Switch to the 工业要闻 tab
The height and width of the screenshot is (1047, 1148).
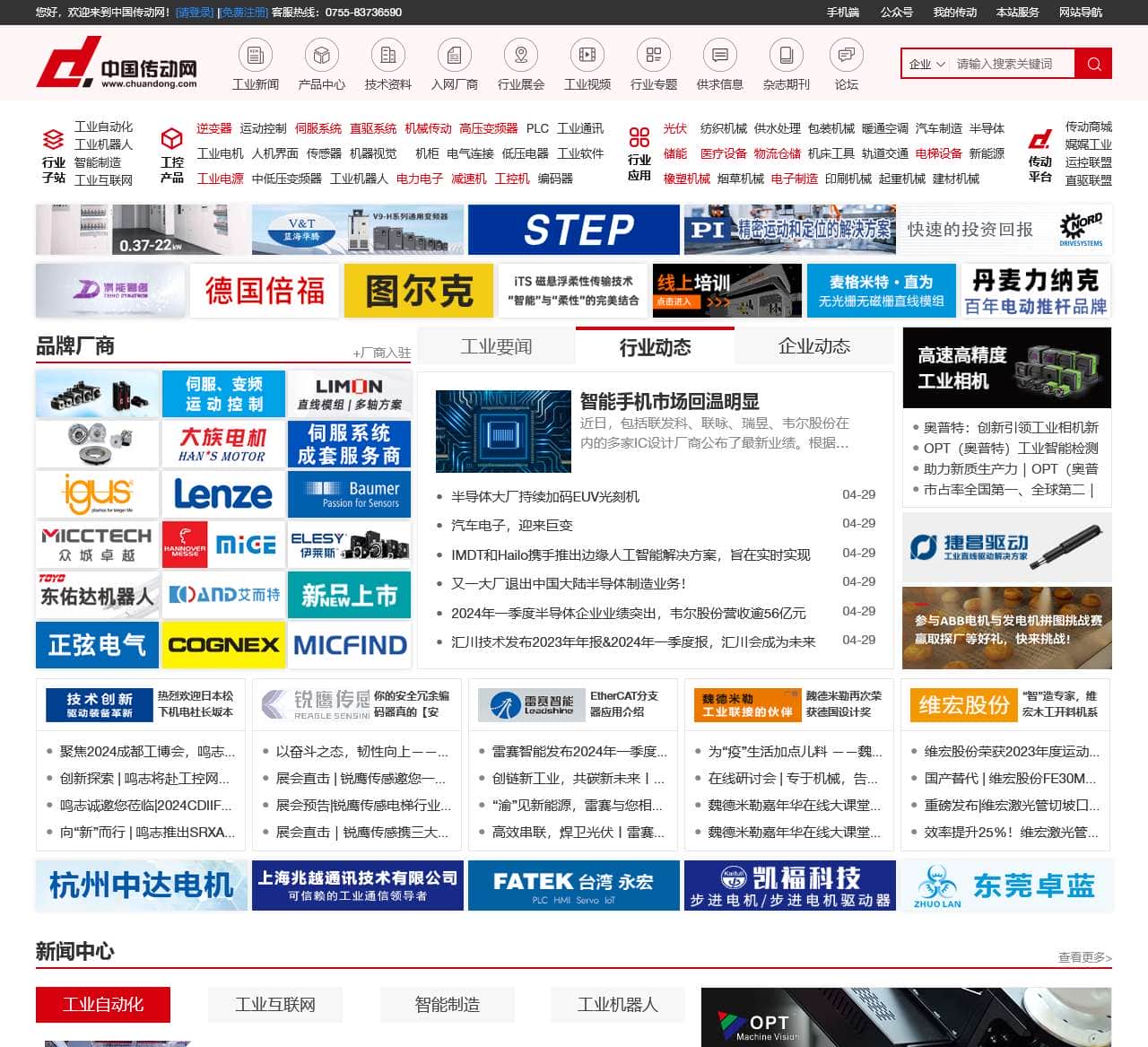coord(499,345)
